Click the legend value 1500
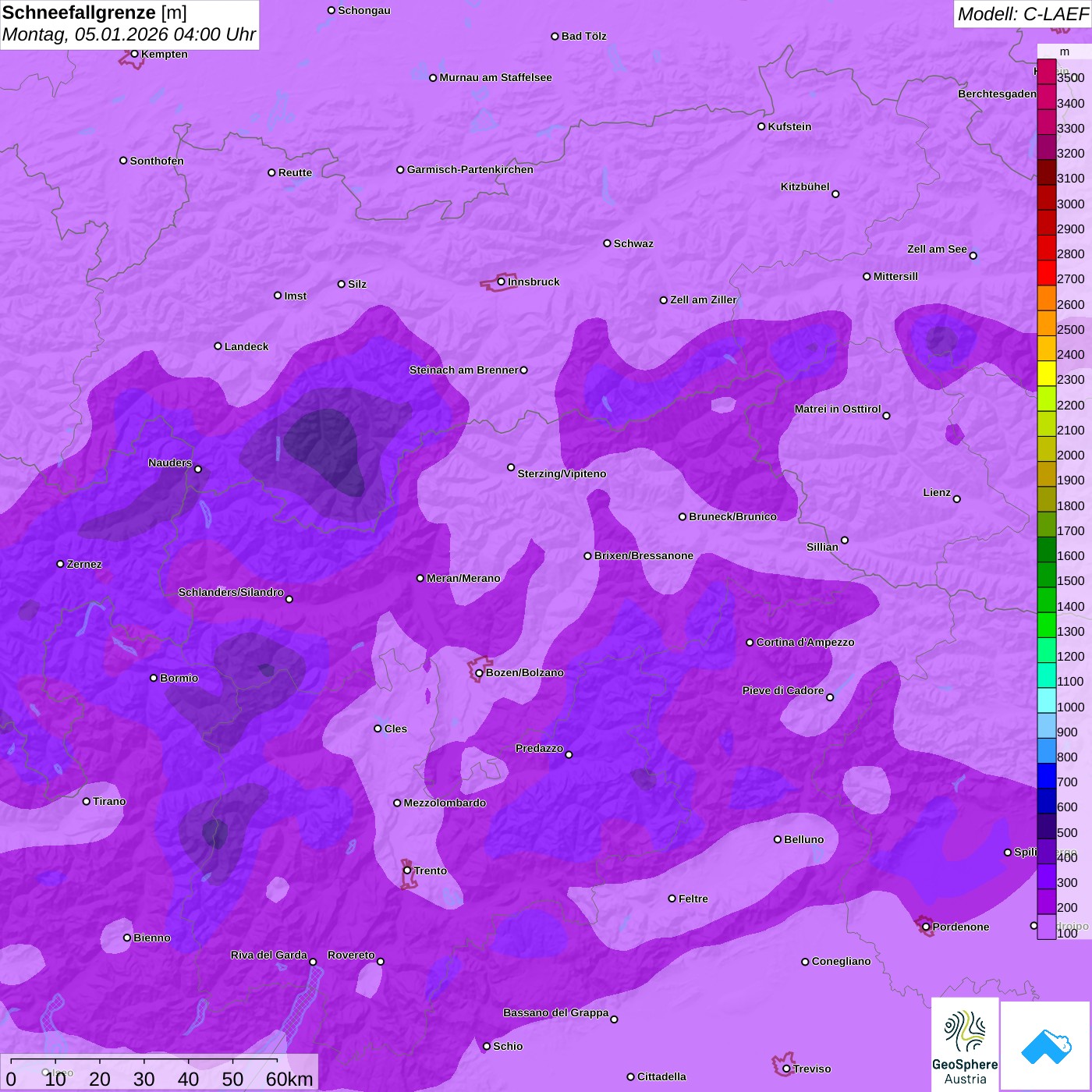 [x=1071, y=580]
